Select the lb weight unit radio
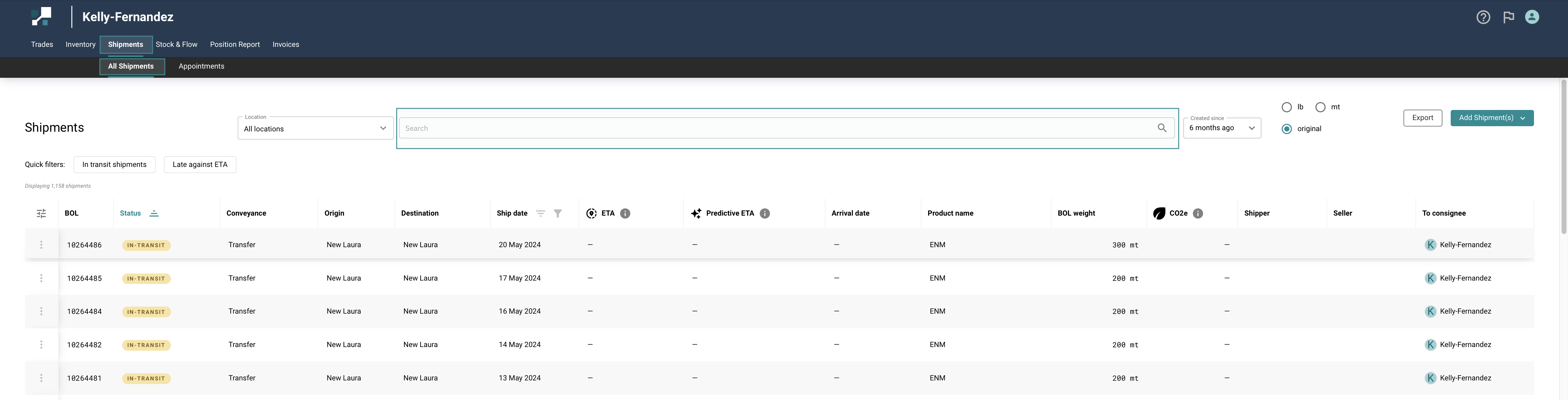The height and width of the screenshot is (400, 1568). [1287, 107]
